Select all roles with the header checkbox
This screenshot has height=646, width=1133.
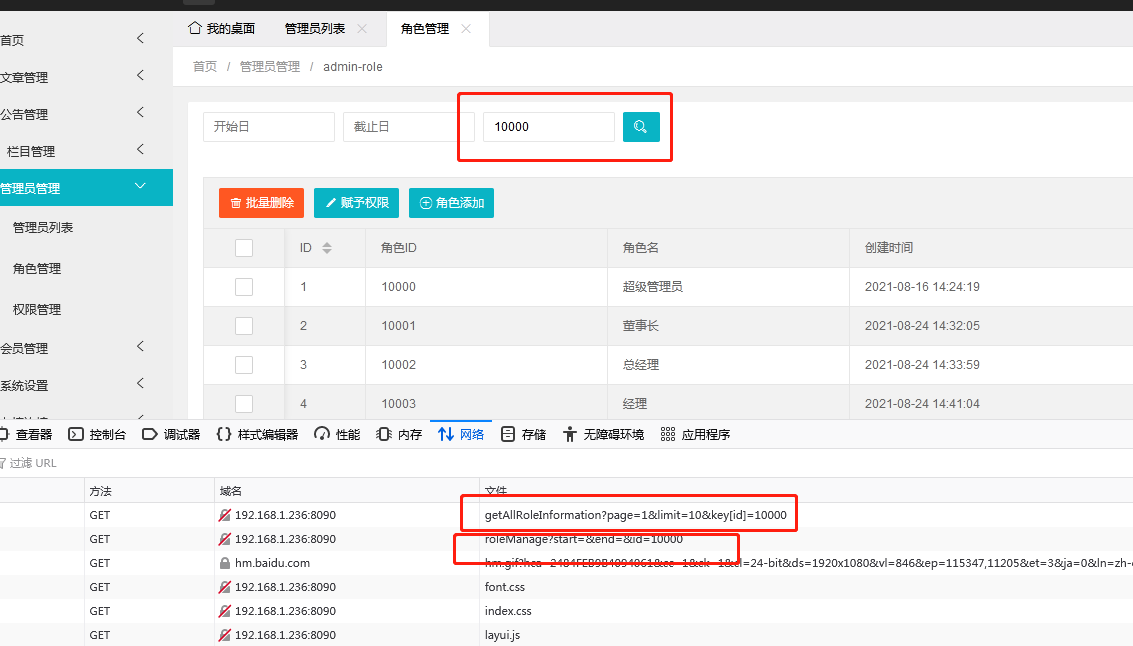tap(244, 247)
